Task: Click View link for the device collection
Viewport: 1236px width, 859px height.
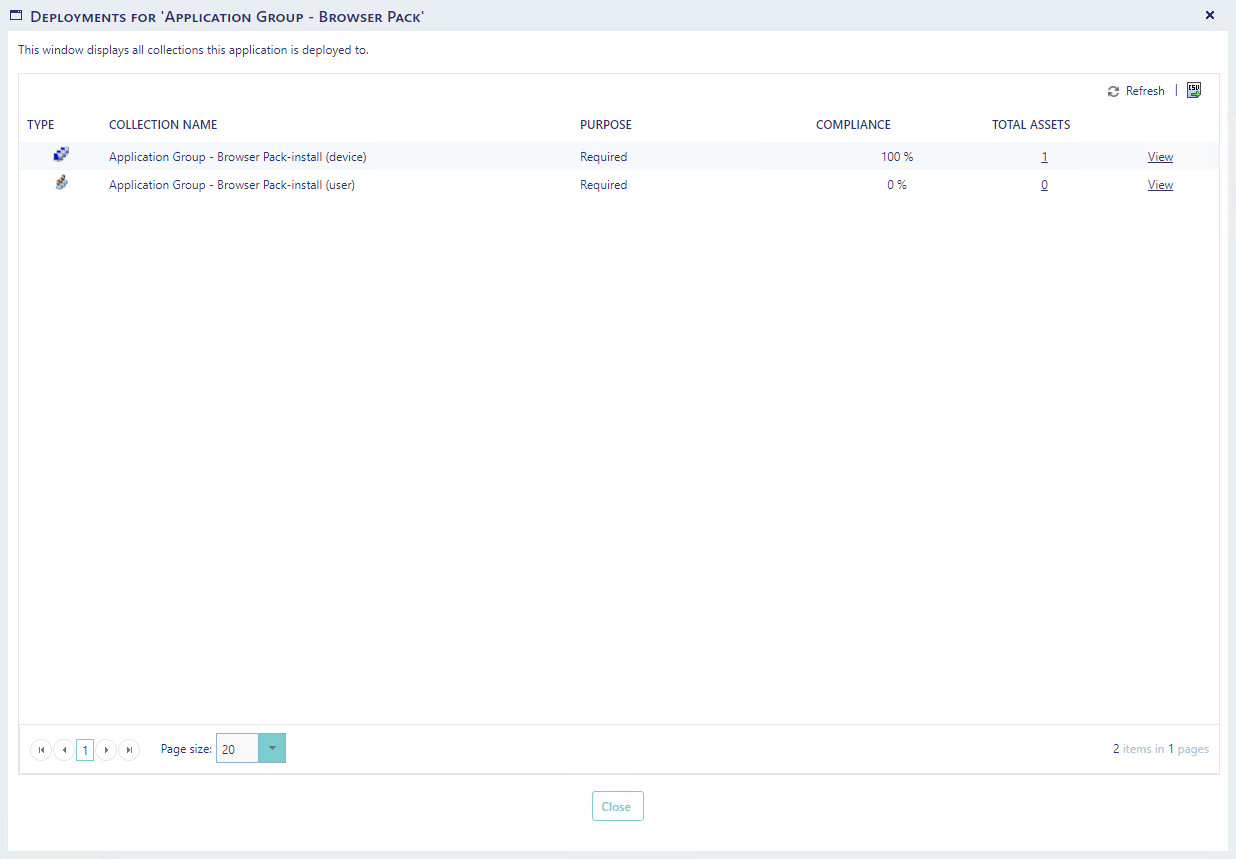Action: point(1160,157)
